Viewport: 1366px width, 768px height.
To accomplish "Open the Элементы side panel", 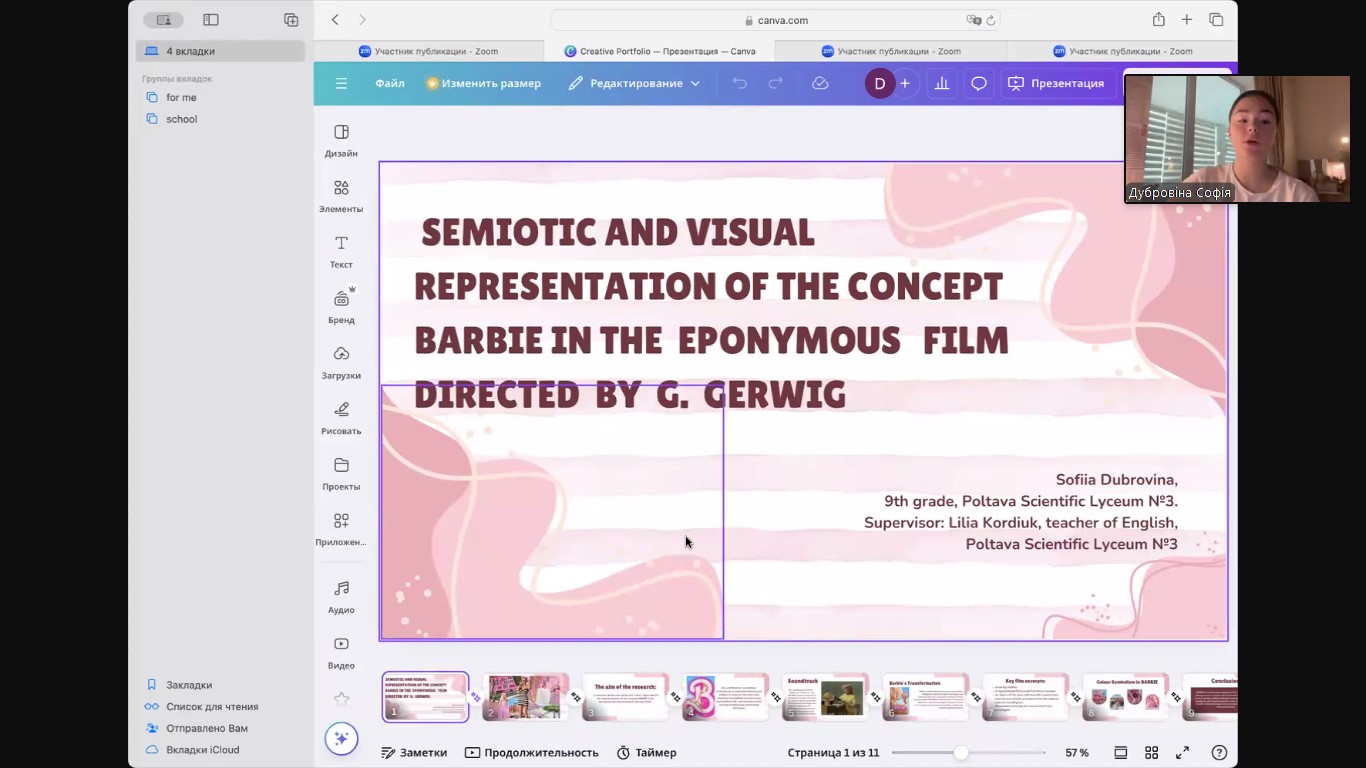I will pyautogui.click(x=341, y=197).
